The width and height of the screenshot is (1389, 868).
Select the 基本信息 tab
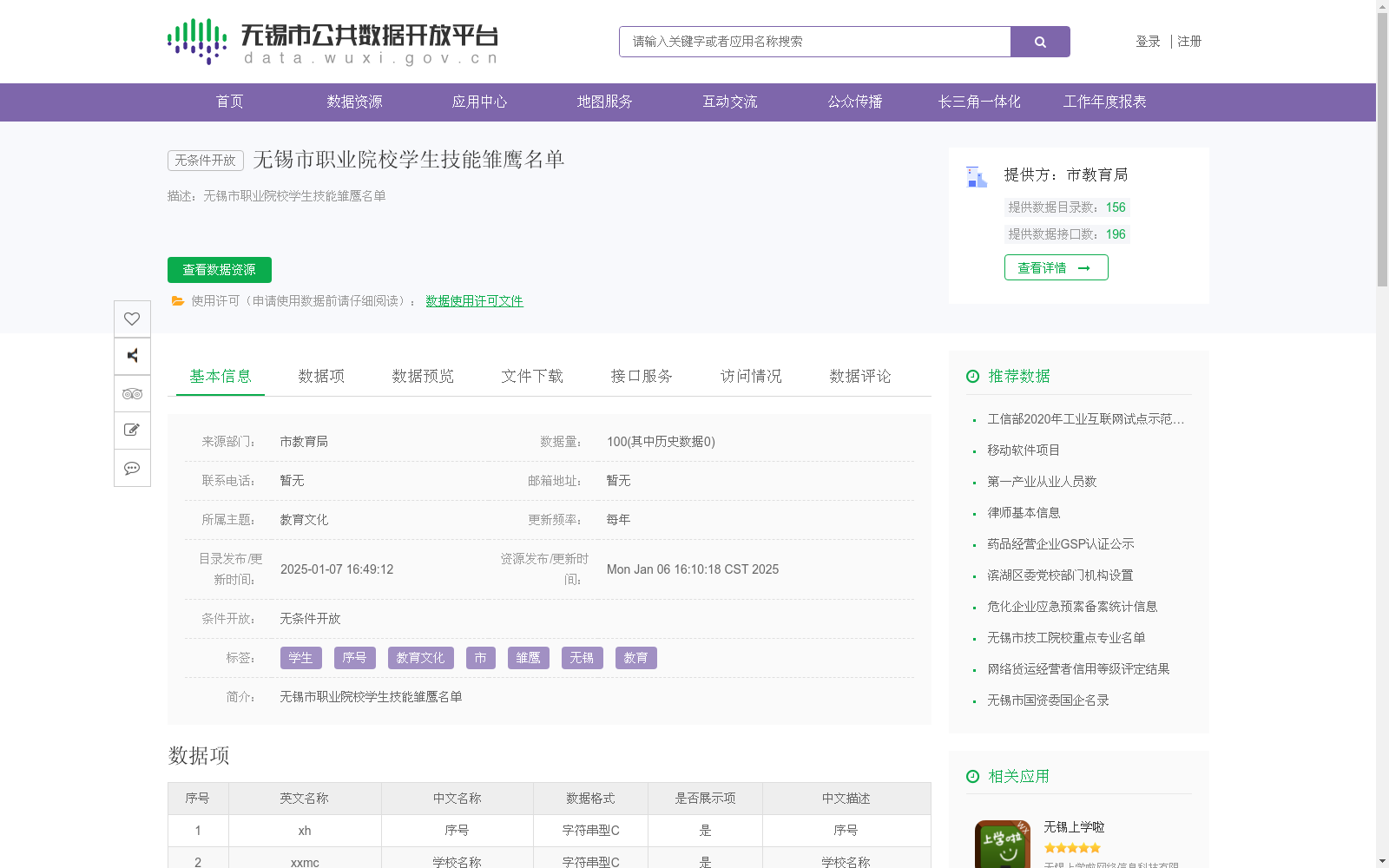coord(221,376)
